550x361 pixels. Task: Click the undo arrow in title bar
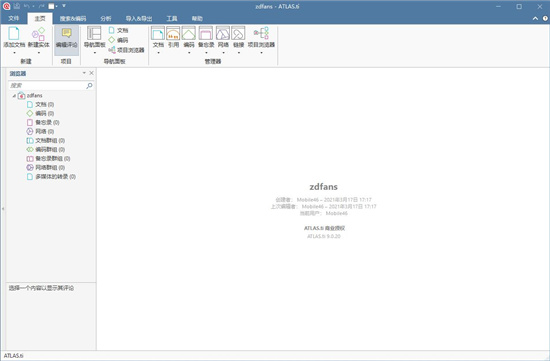(x=27, y=6)
